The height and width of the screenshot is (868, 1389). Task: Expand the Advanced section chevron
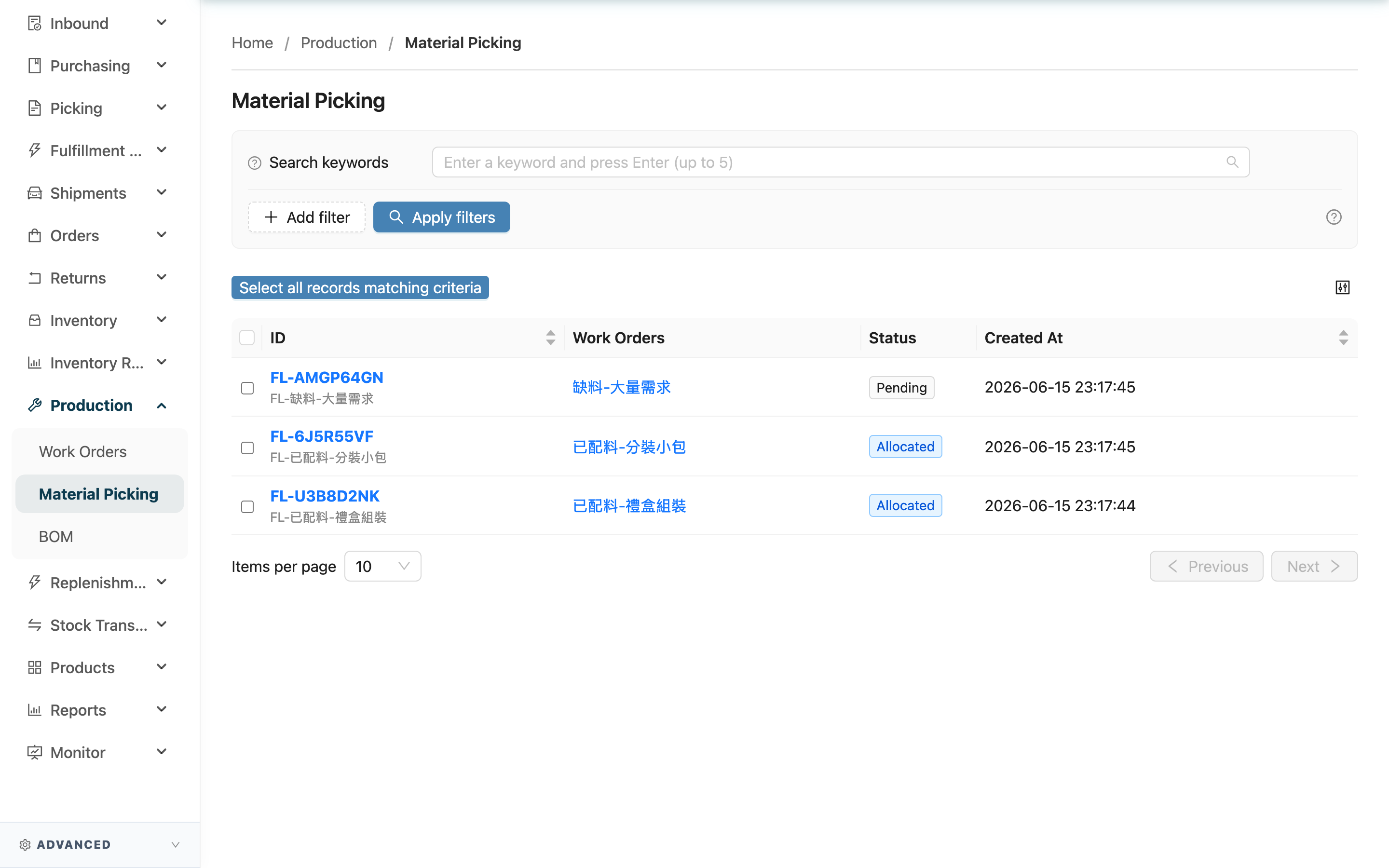[x=176, y=844]
